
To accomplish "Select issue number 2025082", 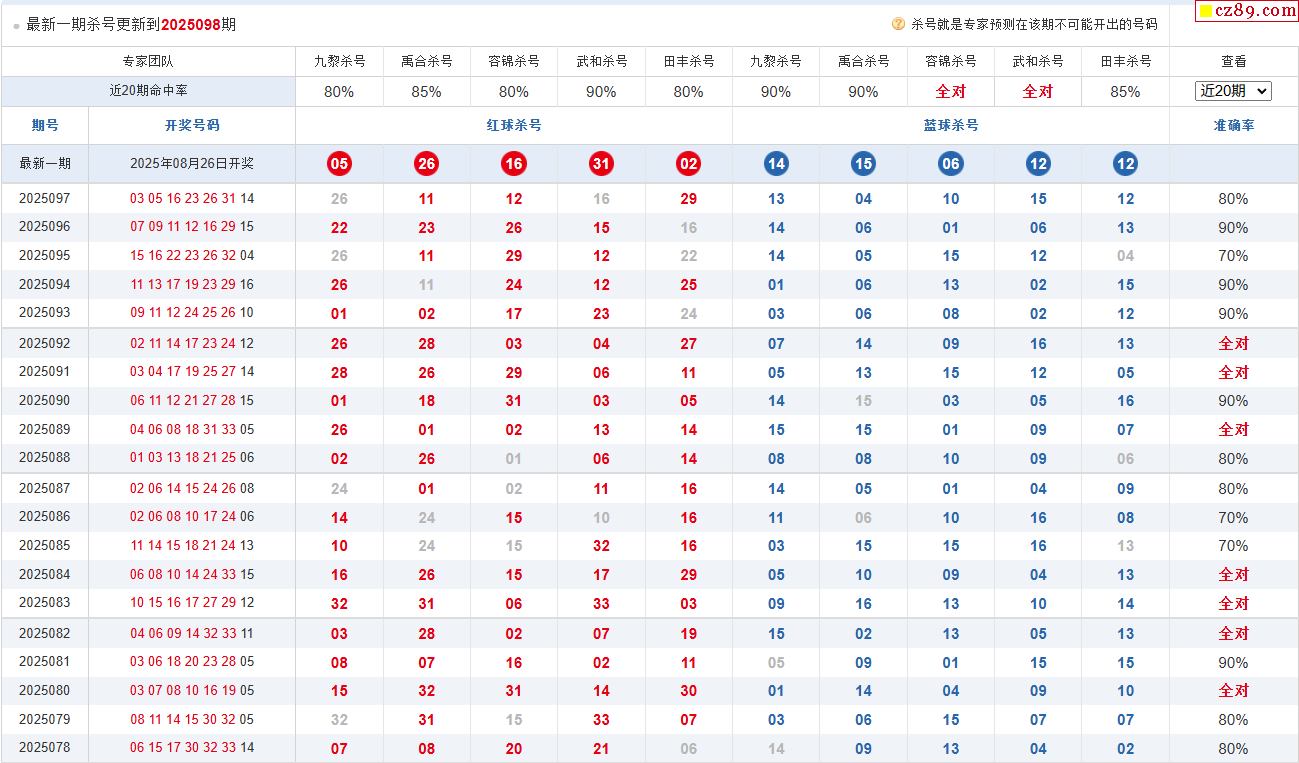I will [x=45, y=633].
